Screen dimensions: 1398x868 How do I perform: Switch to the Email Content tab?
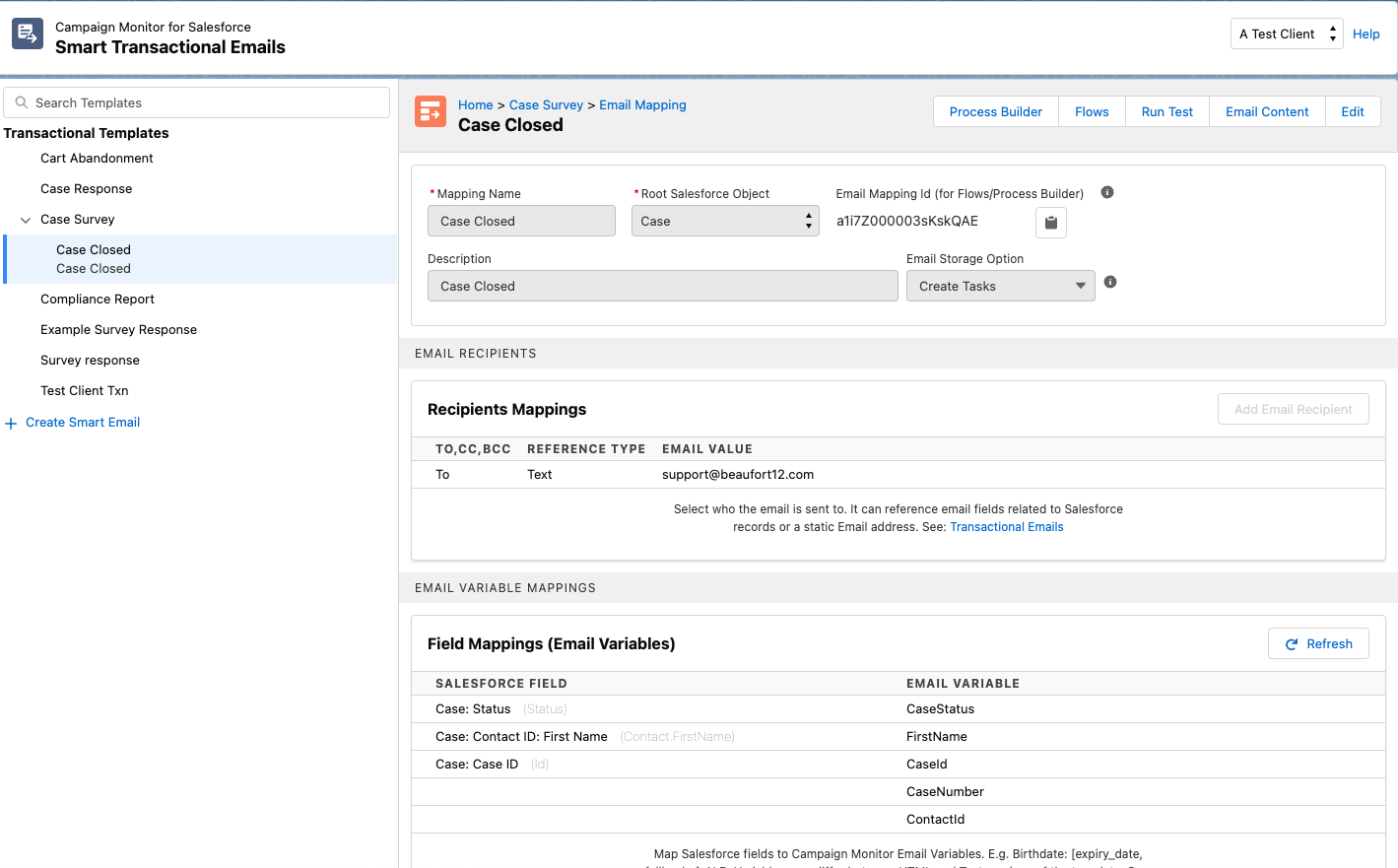pyautogui.click(x=1267, y=111)
